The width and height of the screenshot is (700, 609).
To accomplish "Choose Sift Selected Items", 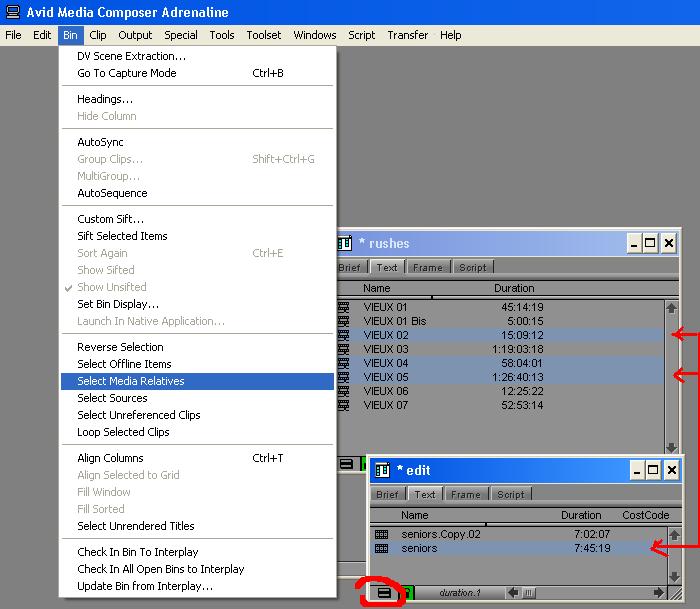I will (x=197, y=236).
